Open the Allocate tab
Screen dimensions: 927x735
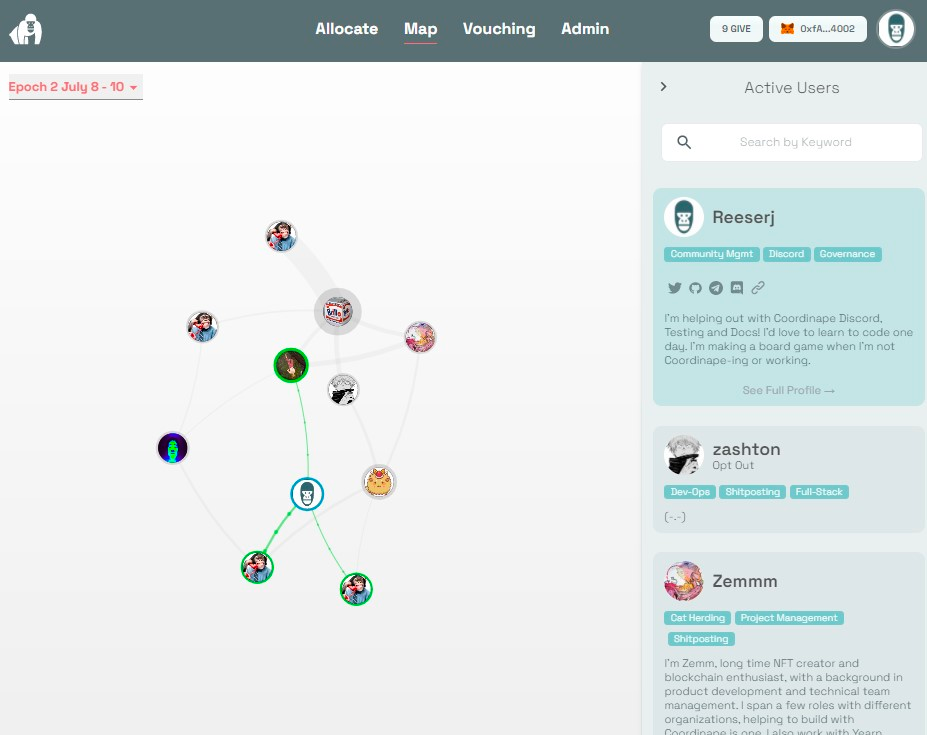(x=346, y=29)
